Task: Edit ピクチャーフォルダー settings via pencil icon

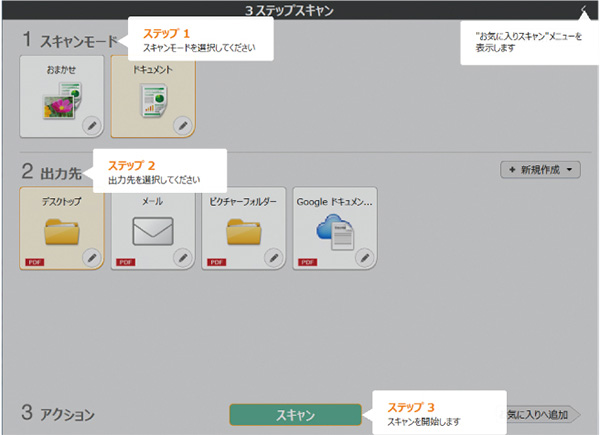Action: (273, 258)
